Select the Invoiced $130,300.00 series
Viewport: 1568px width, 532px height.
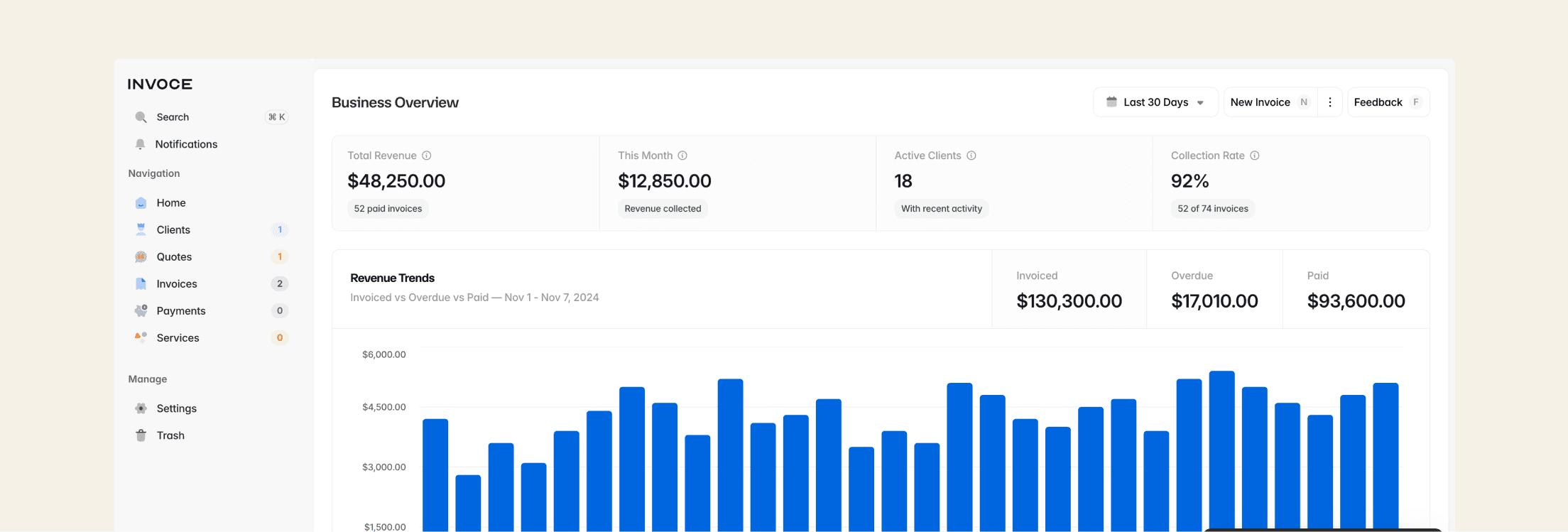pyautogui.click(x=1069, y=289)
